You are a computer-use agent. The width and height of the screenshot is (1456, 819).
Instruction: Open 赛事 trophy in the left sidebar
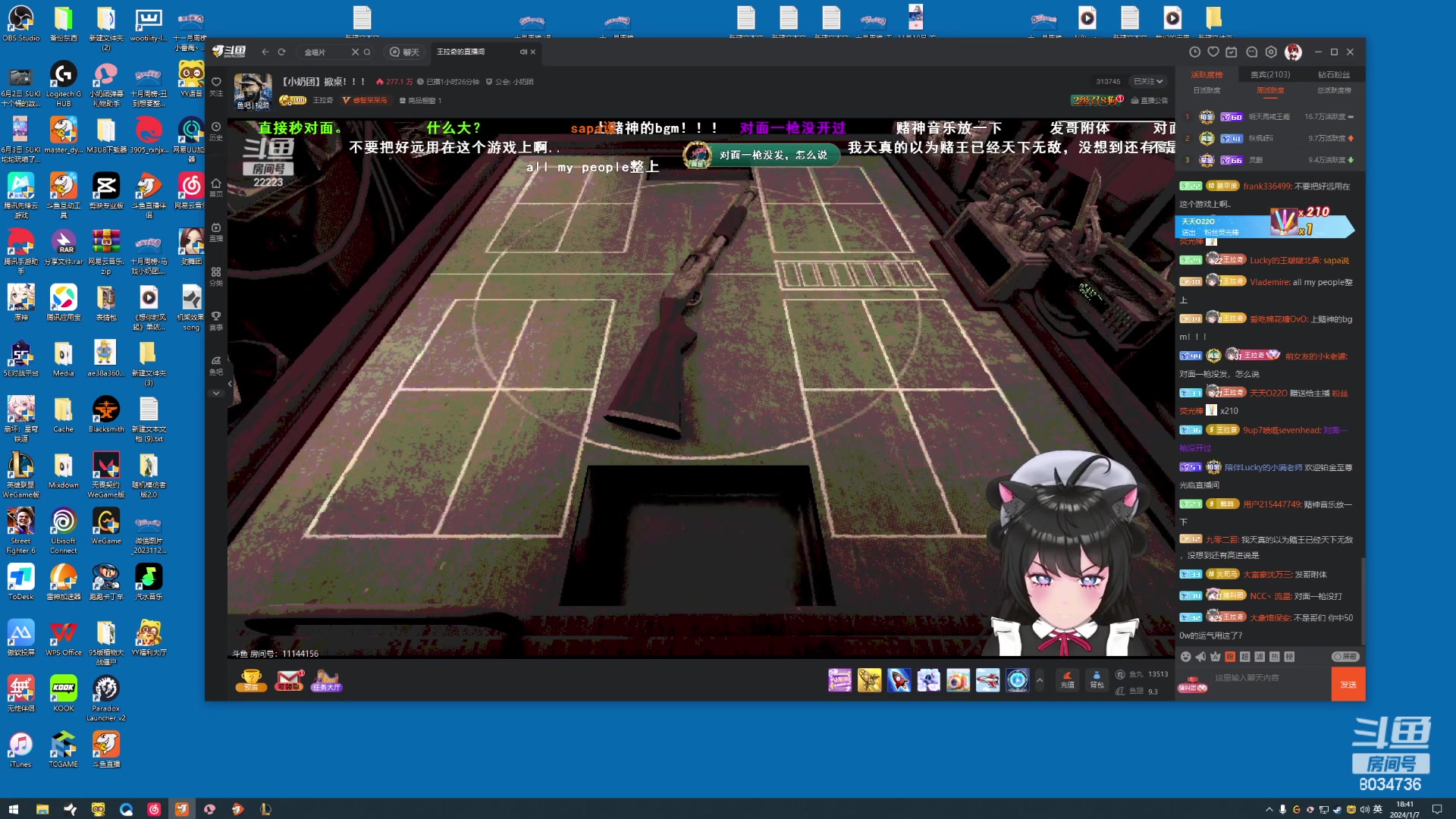coord(216,321)
